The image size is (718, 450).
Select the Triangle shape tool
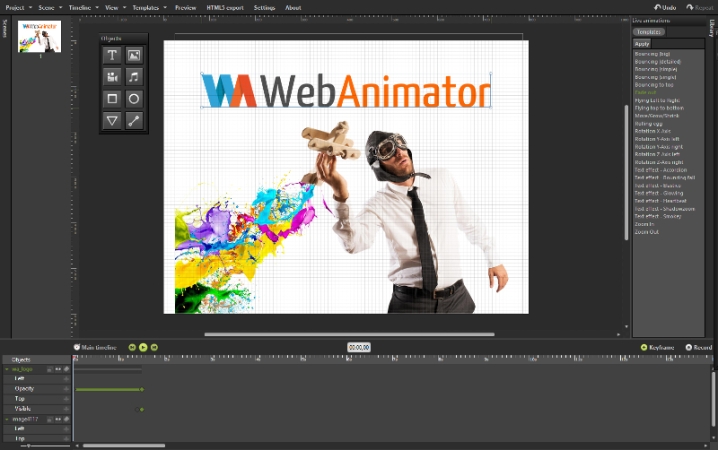tap(112, 120)
